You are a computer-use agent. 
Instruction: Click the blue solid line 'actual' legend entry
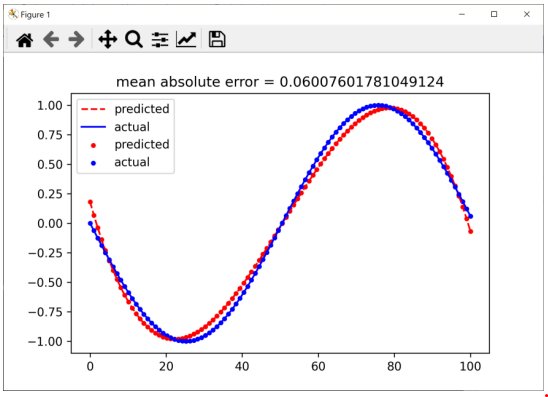115,127
